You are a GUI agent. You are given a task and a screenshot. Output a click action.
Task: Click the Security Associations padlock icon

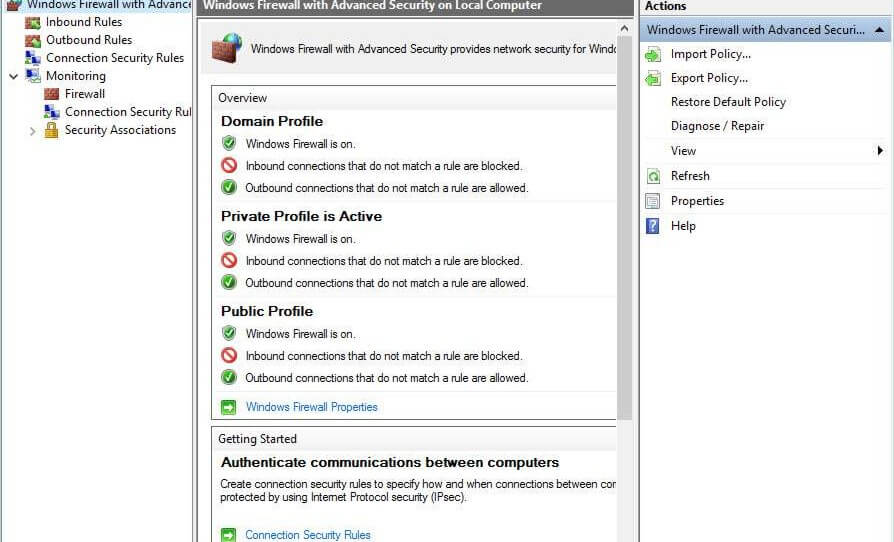point(51,130)
